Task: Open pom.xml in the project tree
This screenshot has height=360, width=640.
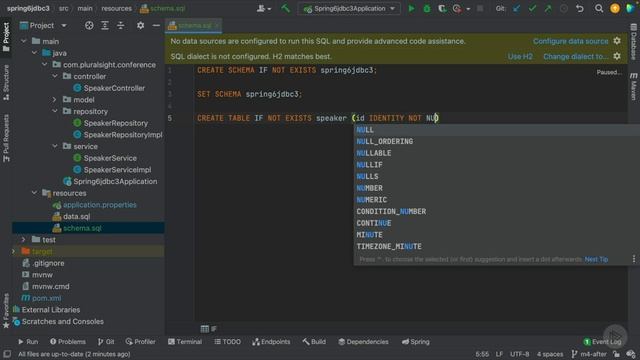Action: pos(47,298)
